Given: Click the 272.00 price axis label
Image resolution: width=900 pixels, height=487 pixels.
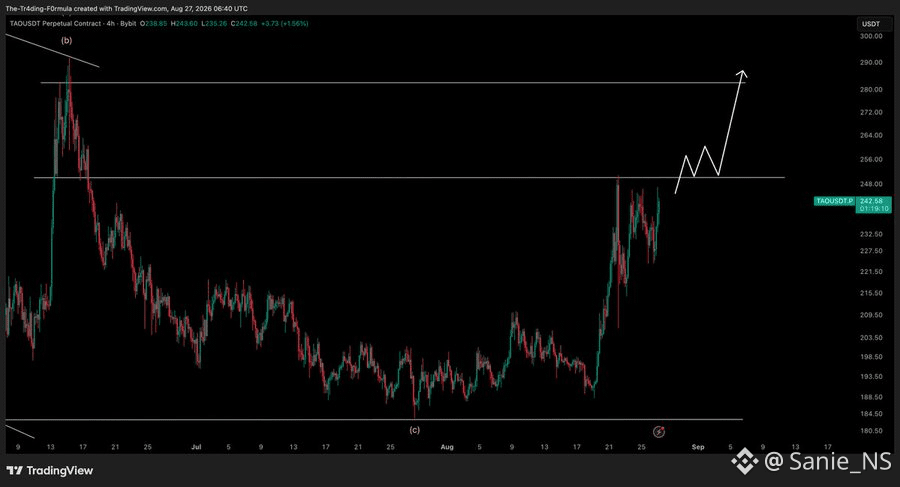Looking at the screenshot, I should click(871, 113).
